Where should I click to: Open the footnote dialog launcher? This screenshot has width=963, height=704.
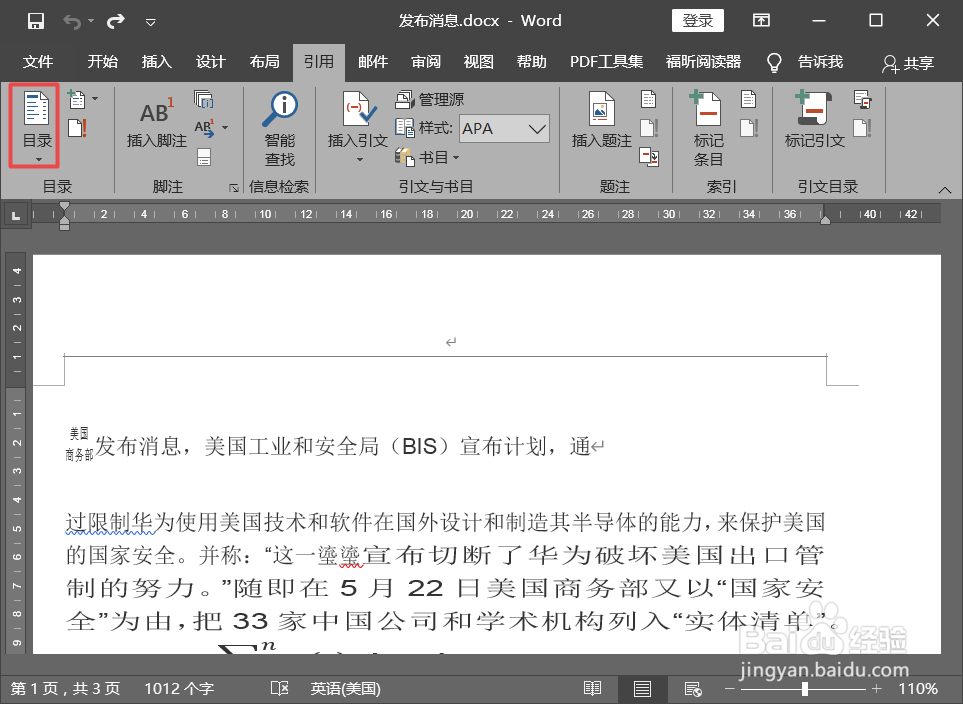click(234, 188)
